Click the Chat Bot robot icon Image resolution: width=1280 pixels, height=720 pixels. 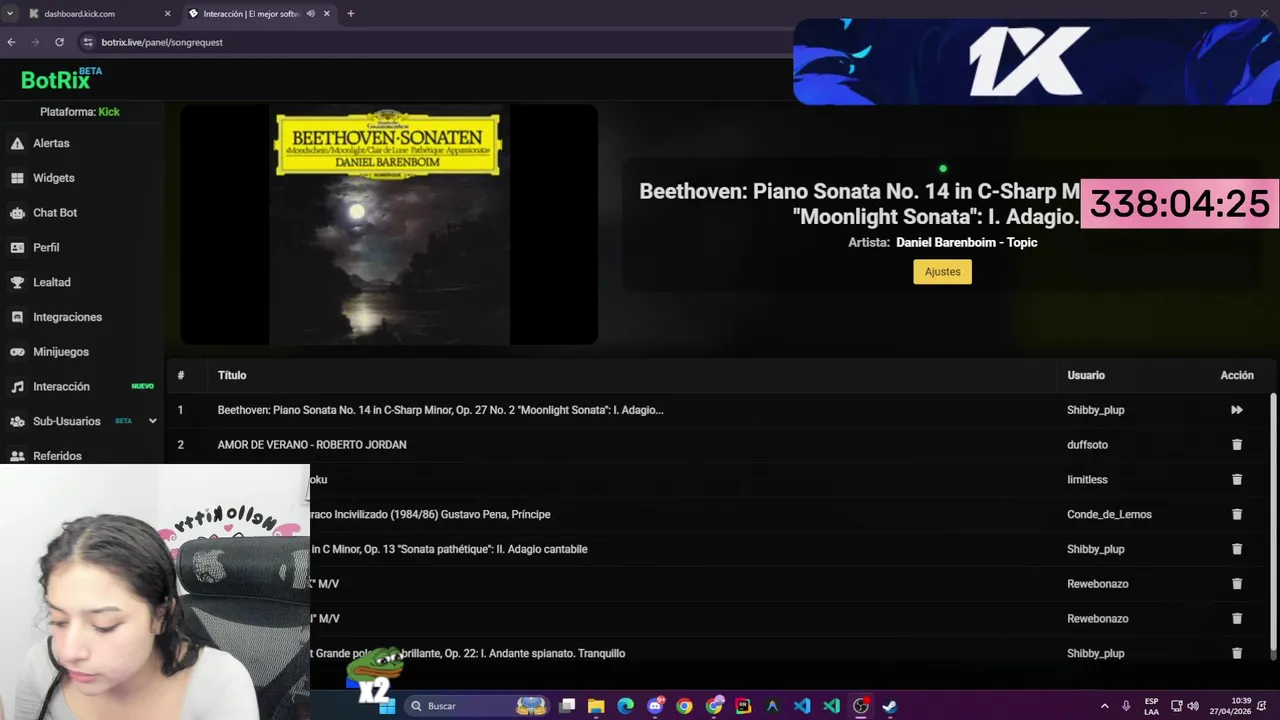coord(17,213)
